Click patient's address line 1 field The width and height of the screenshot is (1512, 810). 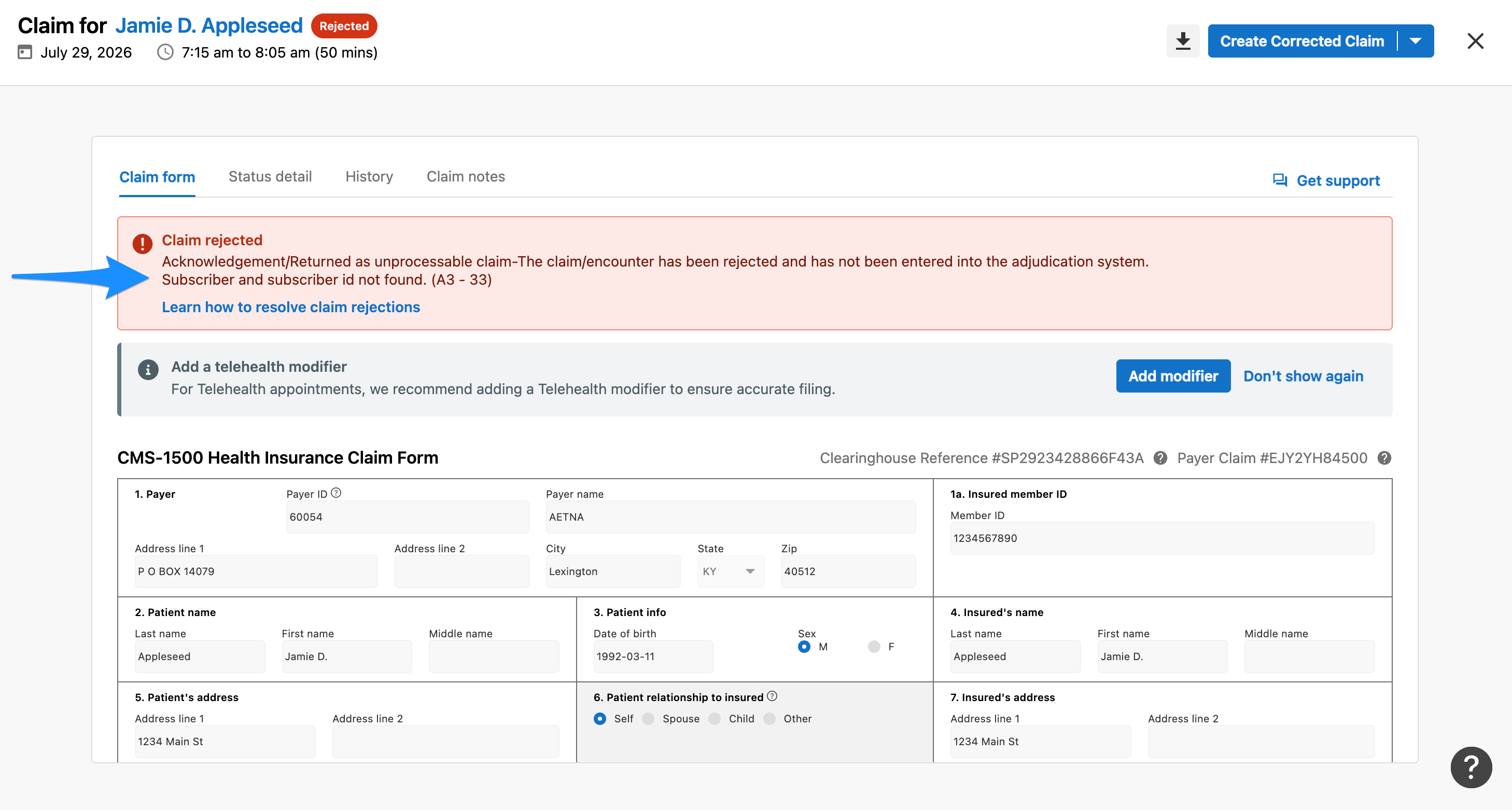click(225, 742)
